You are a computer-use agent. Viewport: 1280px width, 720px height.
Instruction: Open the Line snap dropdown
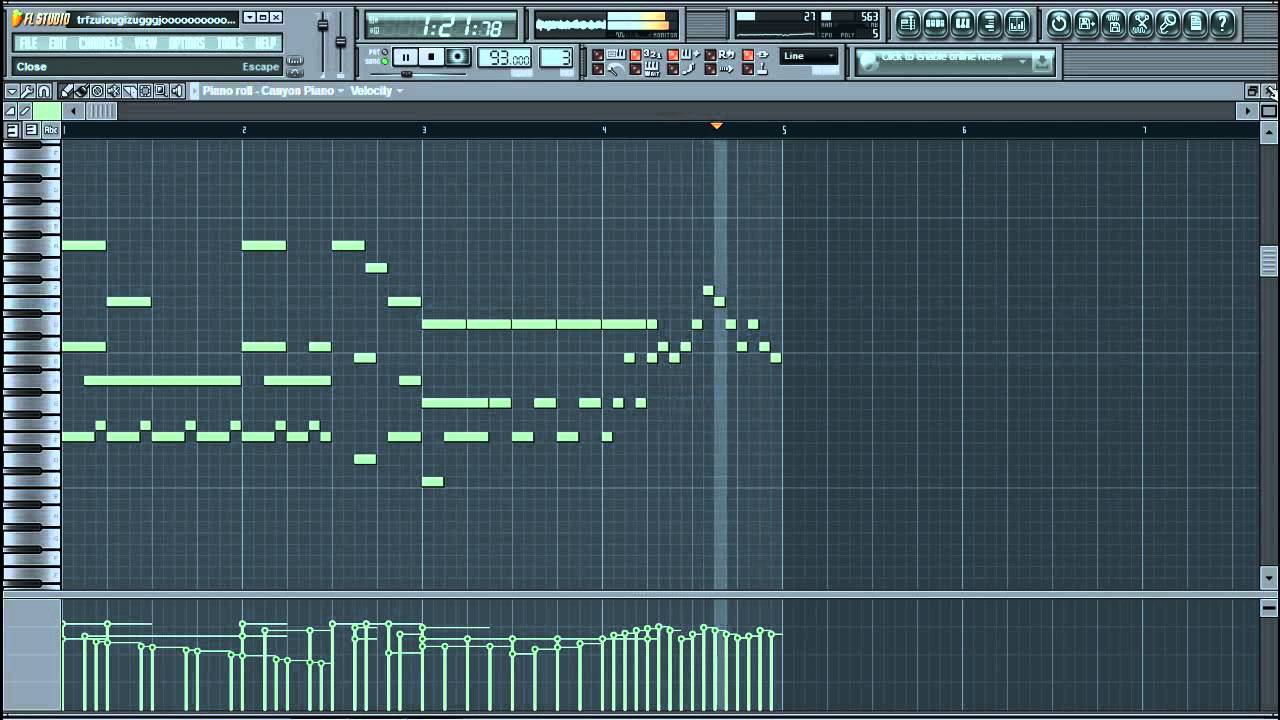[x=808, y=56]
